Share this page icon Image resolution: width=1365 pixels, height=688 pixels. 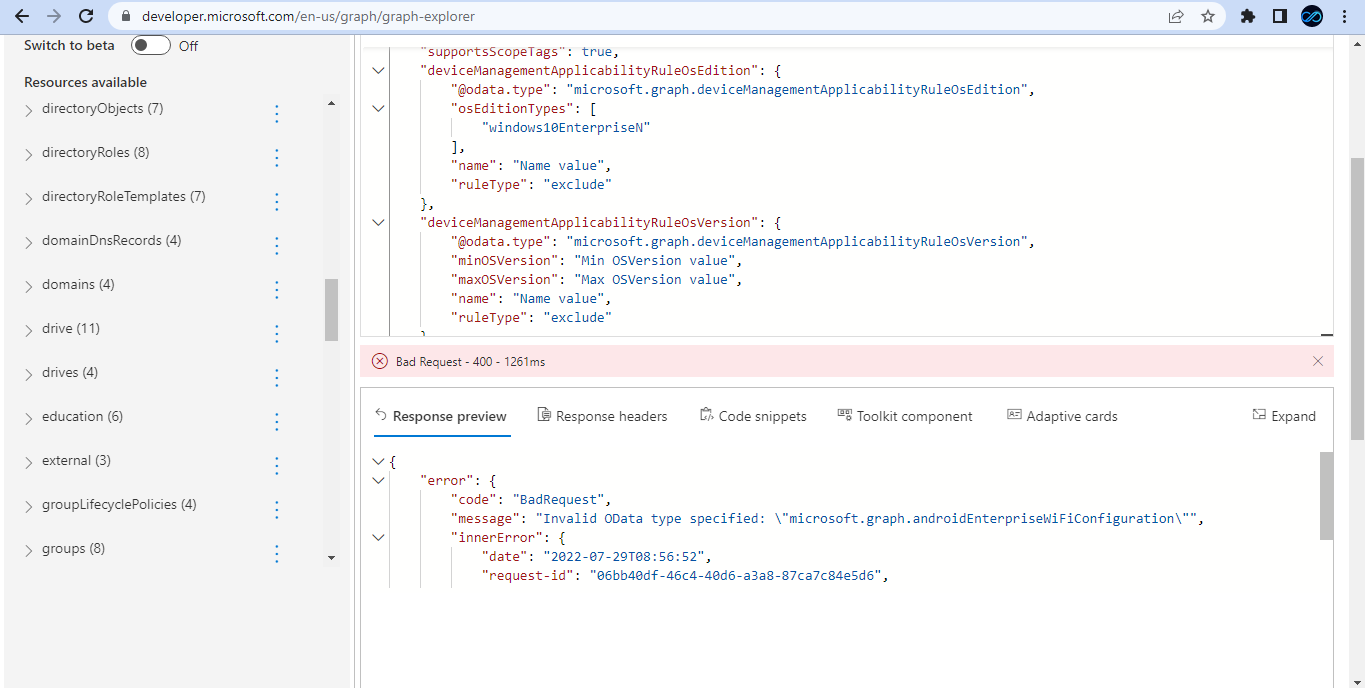pos(1176,16)
